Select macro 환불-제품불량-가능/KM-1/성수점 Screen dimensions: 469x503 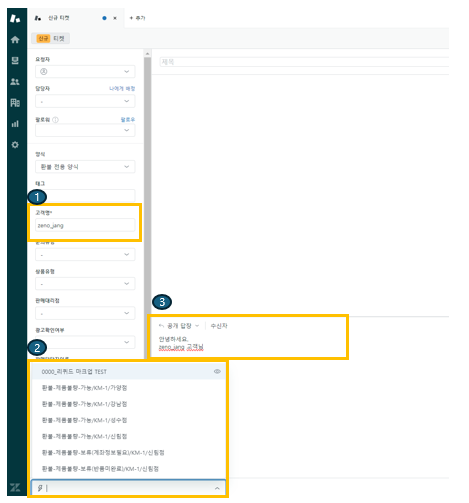[128, 420]
